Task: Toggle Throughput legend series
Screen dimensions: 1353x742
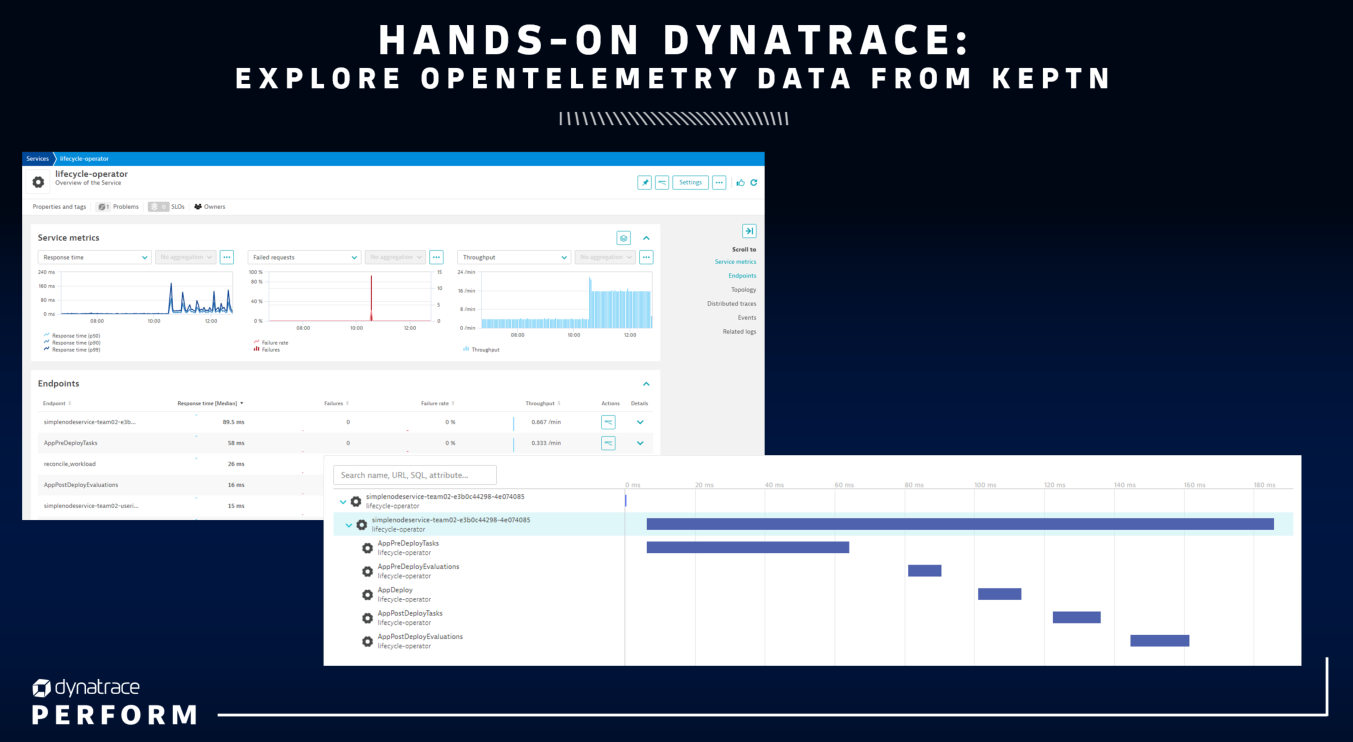Action: (481, 350)
